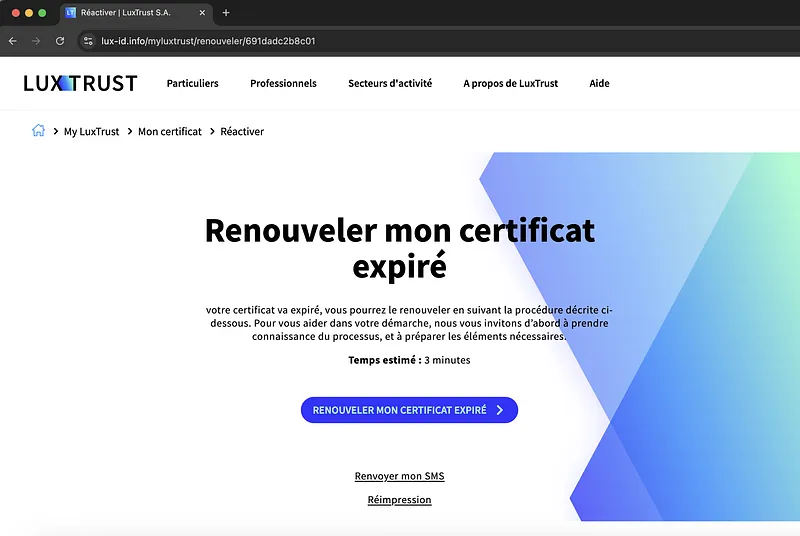Open Mon certificat breadcrumb link

[170, 132]
